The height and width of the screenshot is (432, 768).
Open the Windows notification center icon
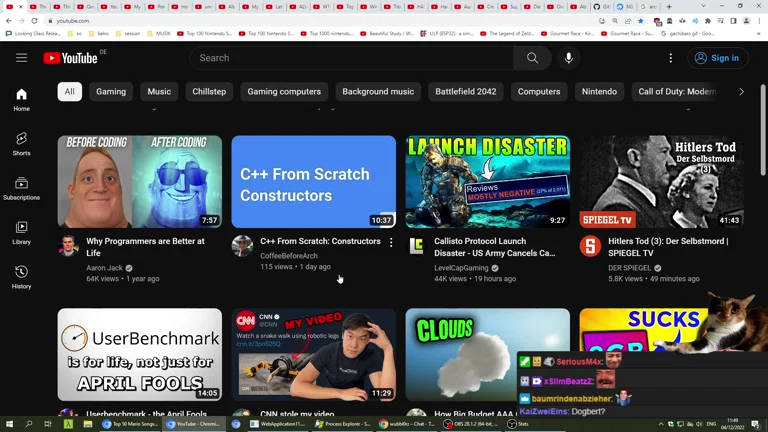[x=755, y=424]
